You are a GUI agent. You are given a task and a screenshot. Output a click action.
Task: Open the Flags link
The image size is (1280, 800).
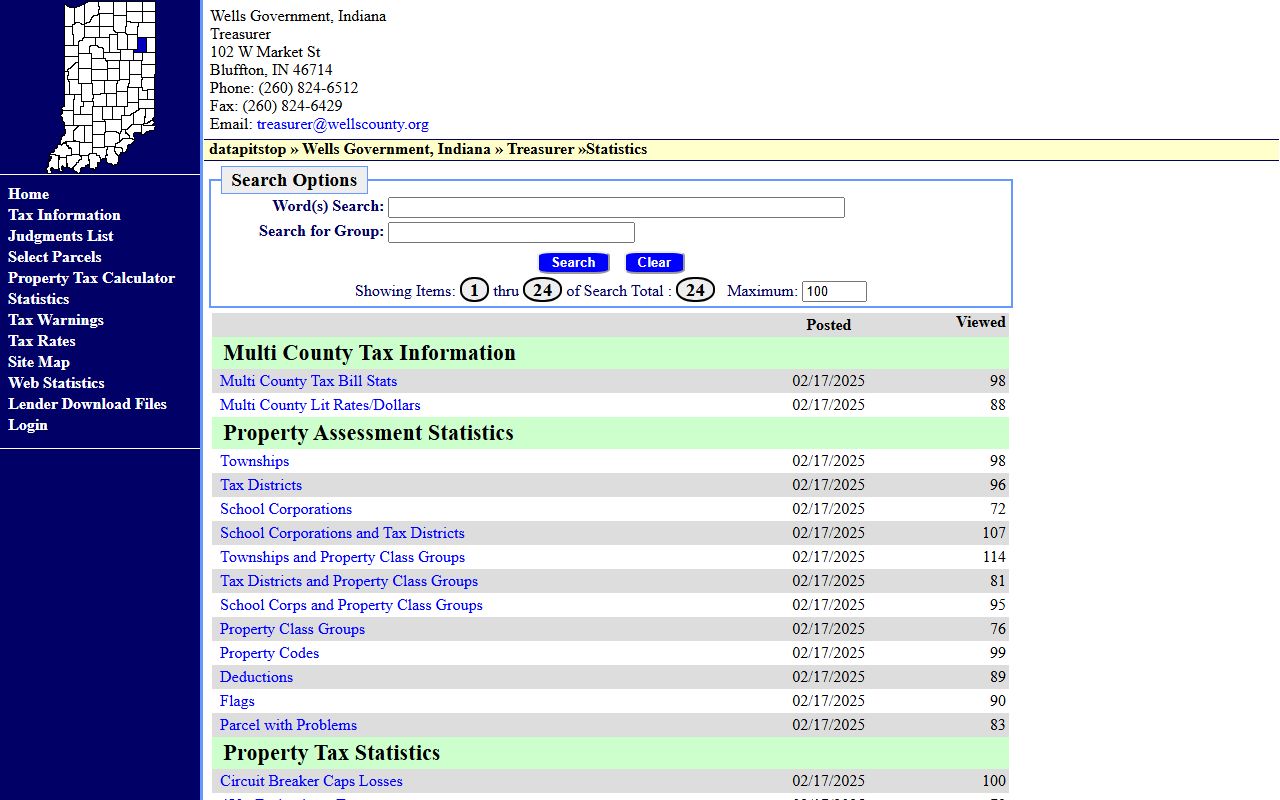pyautogui.click(x=237, y=701)
